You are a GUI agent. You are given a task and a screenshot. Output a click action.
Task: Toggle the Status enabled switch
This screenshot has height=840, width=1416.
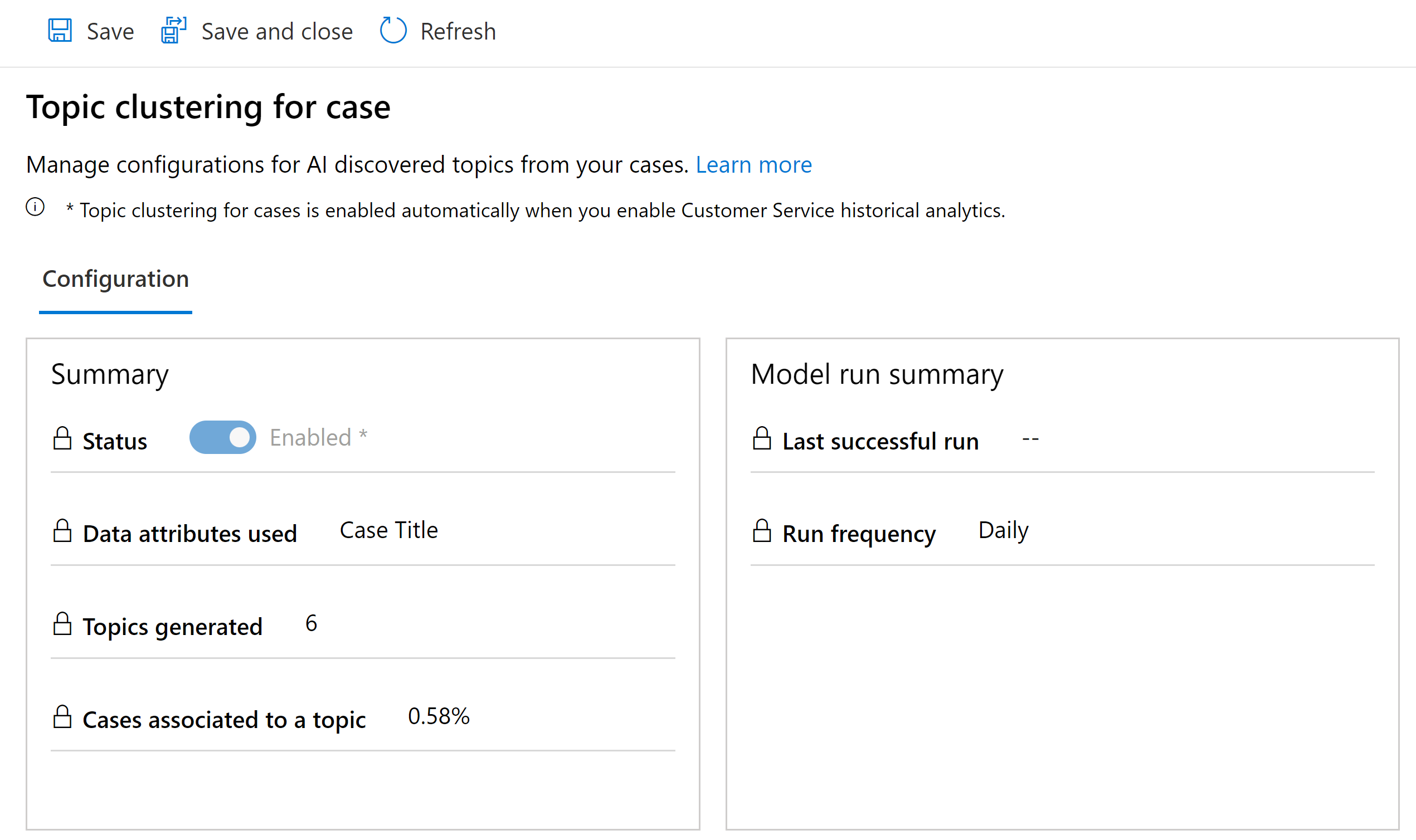pos(221,437)
